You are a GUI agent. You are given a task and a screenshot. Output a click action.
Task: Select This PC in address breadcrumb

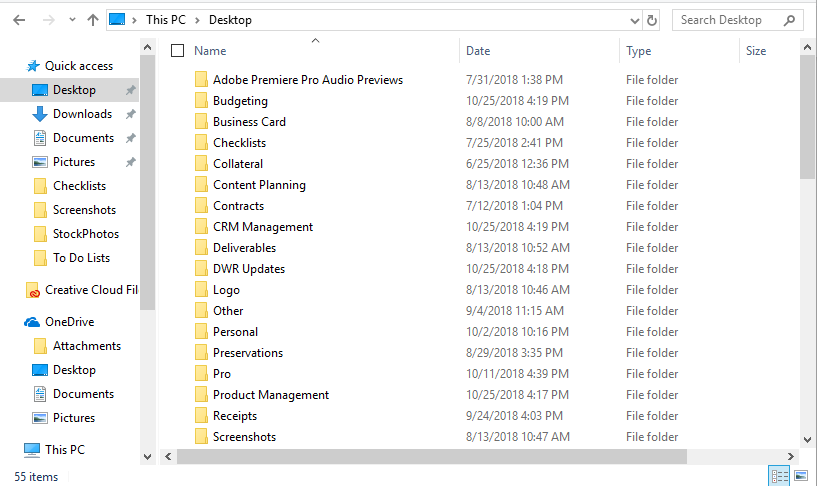point(166,20)
